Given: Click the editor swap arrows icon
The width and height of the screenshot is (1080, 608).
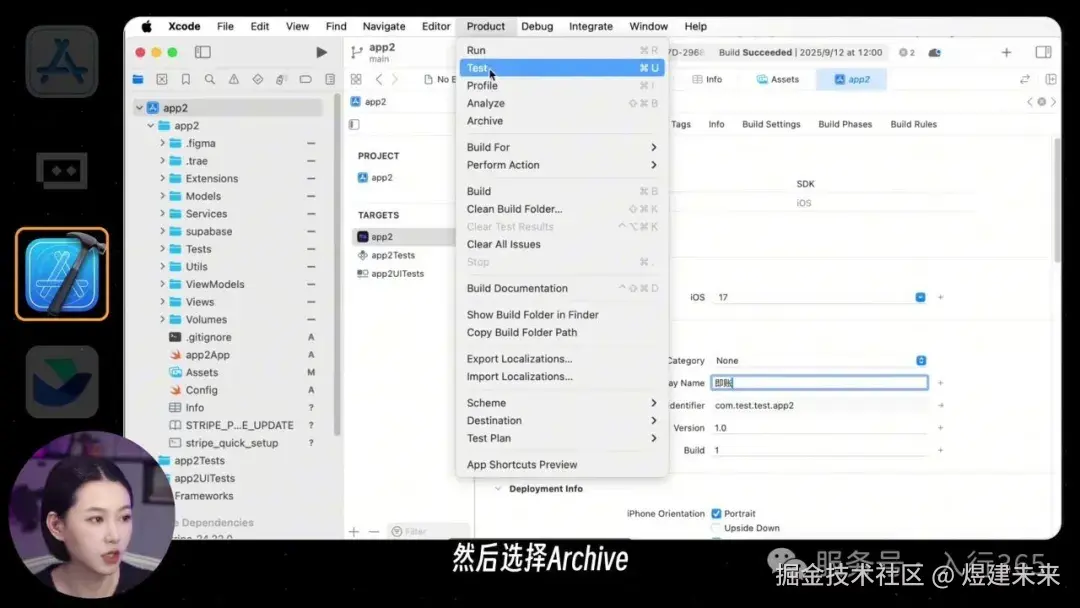Looking at the screenshot, I should point(1025,79).
